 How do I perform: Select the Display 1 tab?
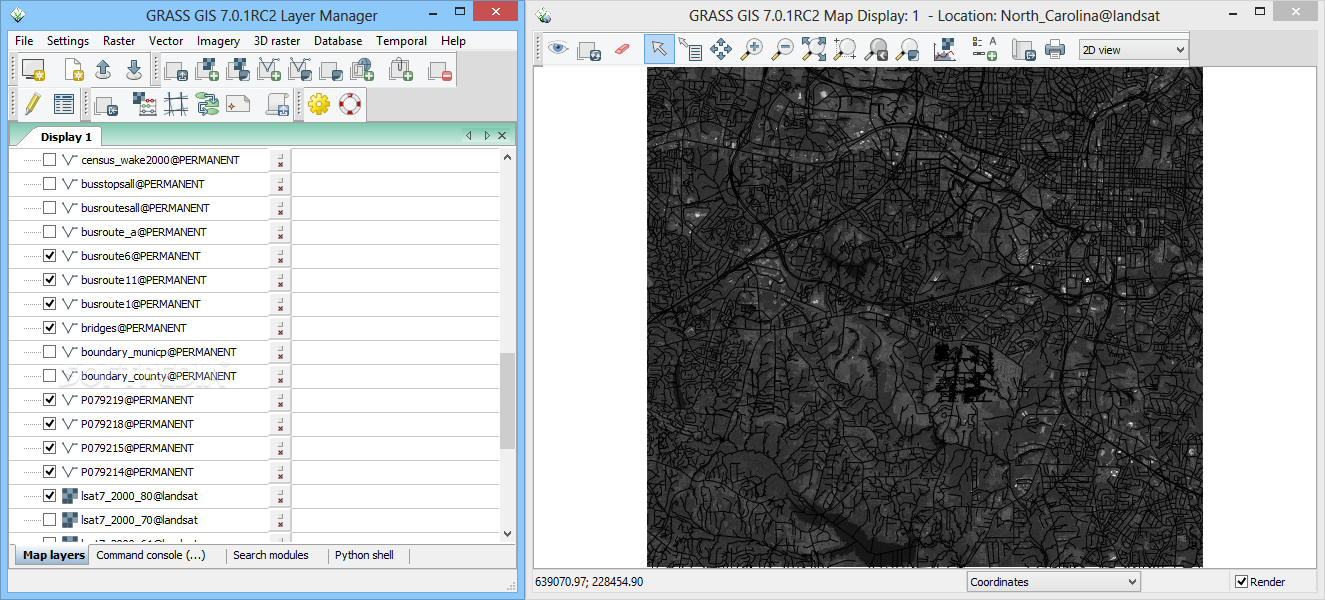[66, 137]
